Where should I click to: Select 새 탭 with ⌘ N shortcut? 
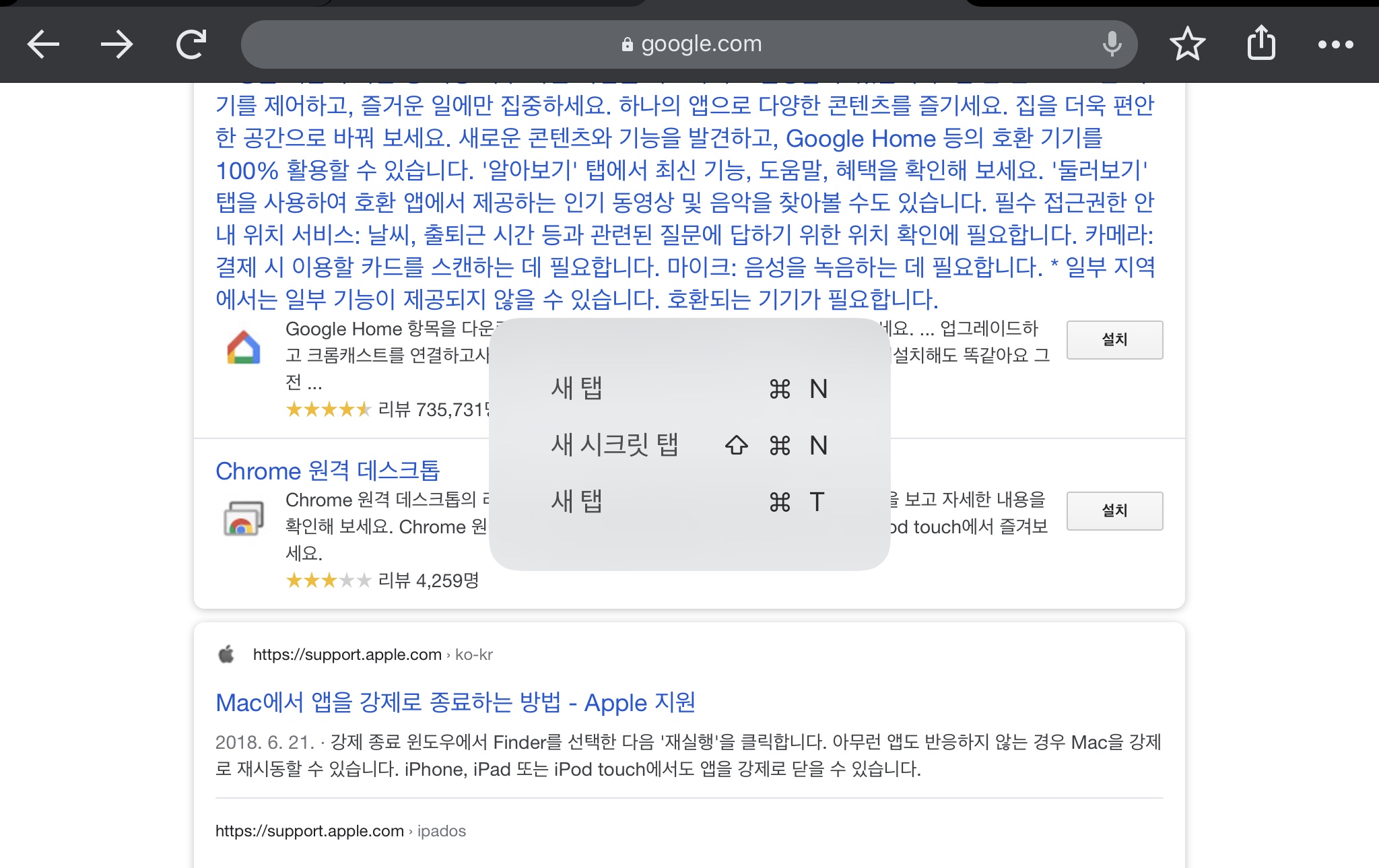pyautogui.click(x=689, y=389)
